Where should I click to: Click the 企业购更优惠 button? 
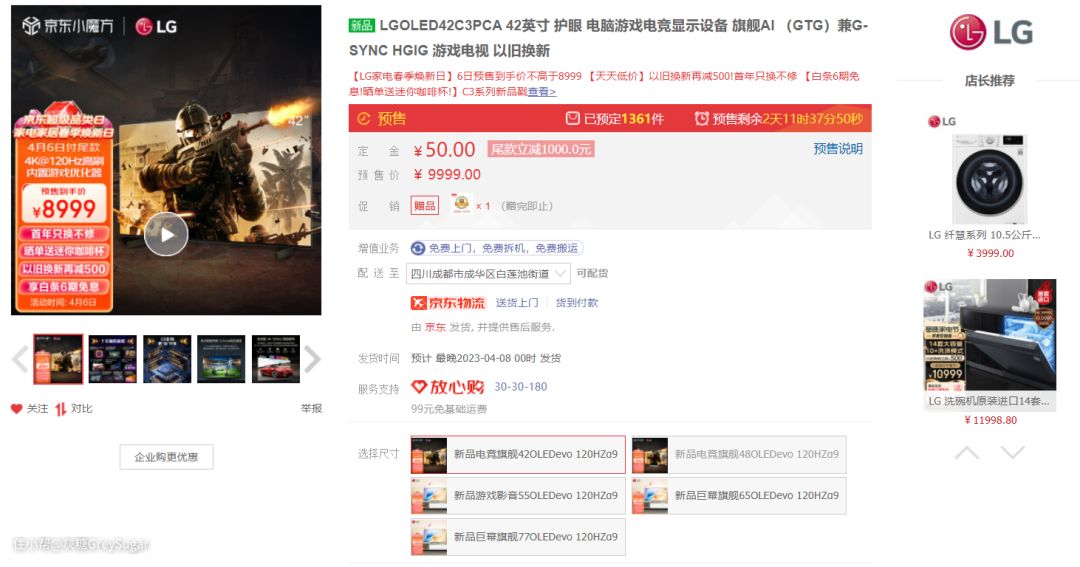[x=166, y=457]
